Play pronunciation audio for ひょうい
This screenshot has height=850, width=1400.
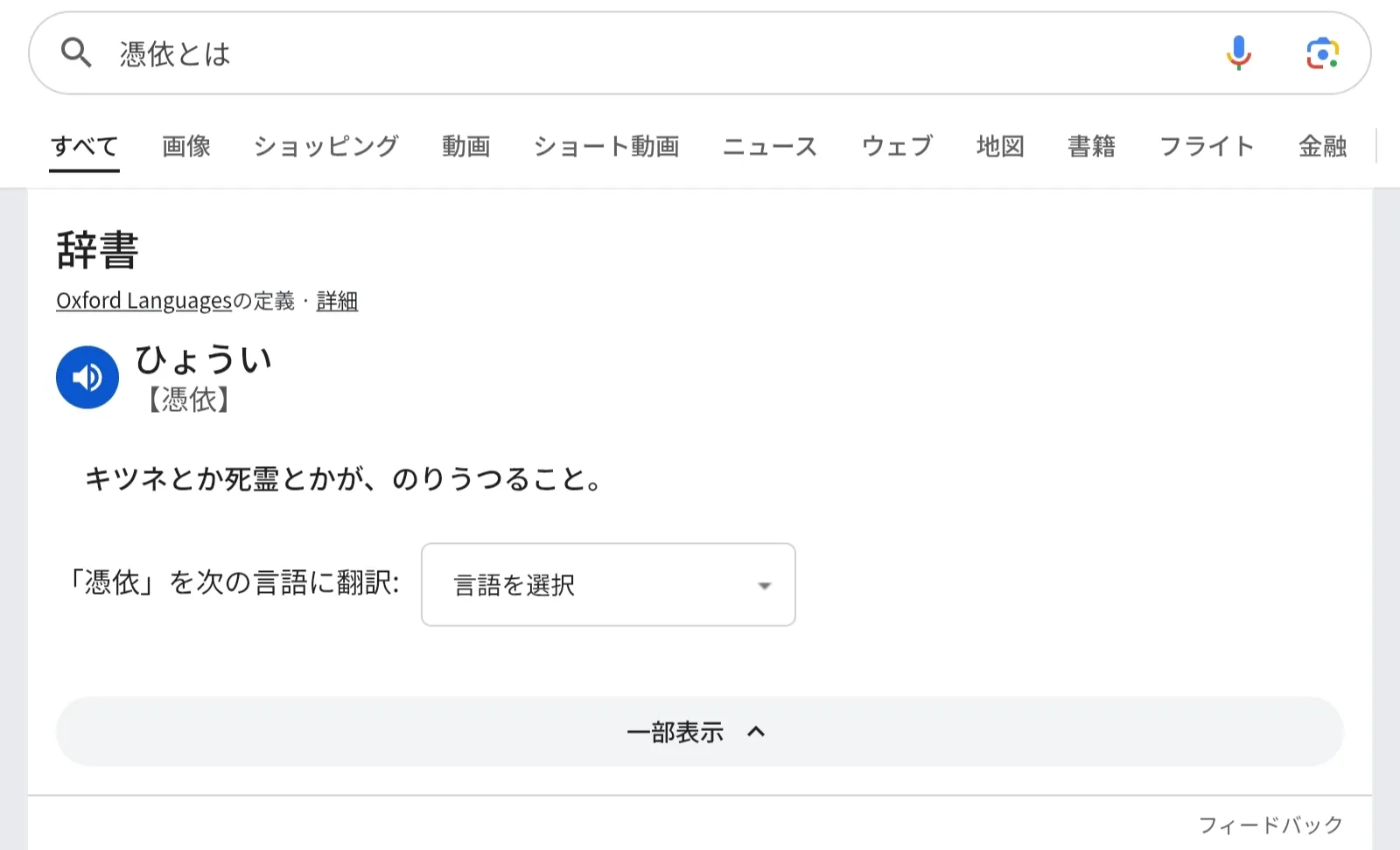87,377
